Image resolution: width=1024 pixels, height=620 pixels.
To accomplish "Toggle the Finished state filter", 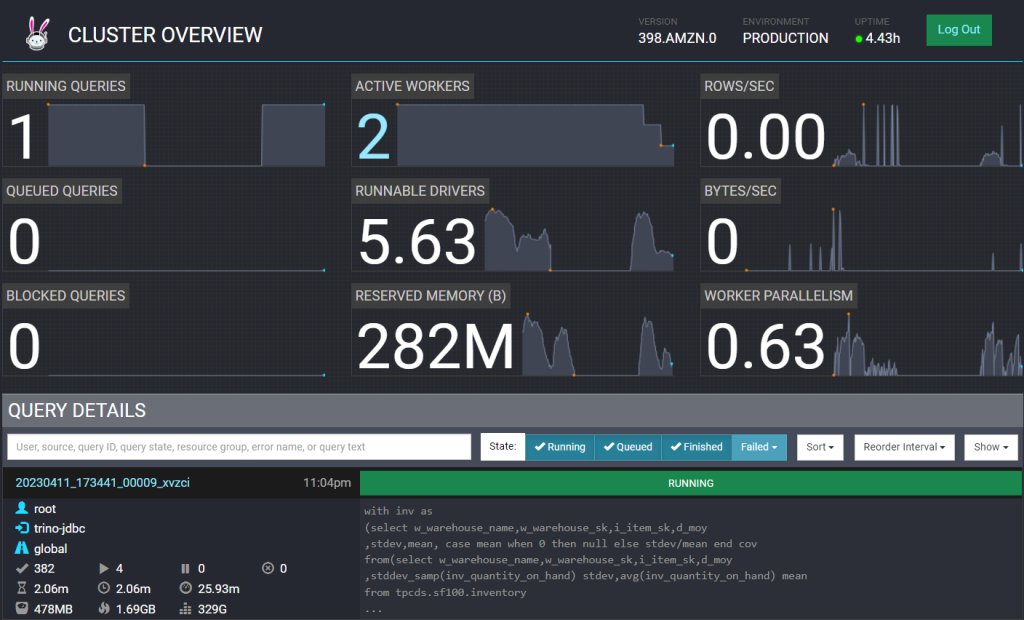I will click(696, 447).
